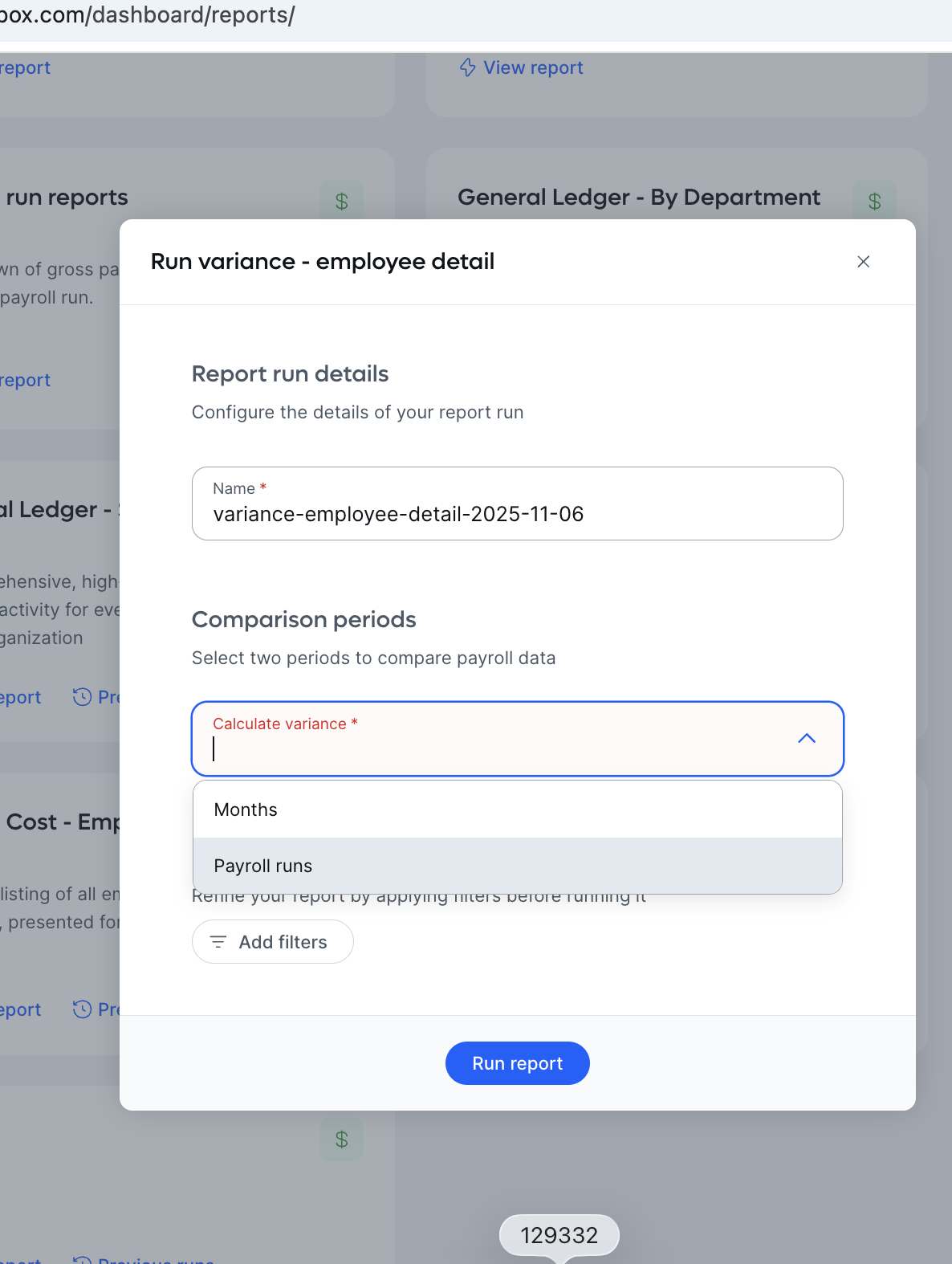This screenshot has width=952, height=1264.
Task: Dismiss the dialog with the X icon
Action: click(863, 261)
